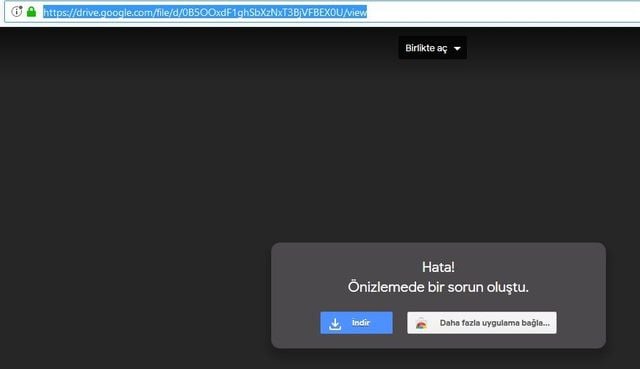Screen dimensions: 640x369
Task: Click the green padlock security icon
Action: (31, 12)
